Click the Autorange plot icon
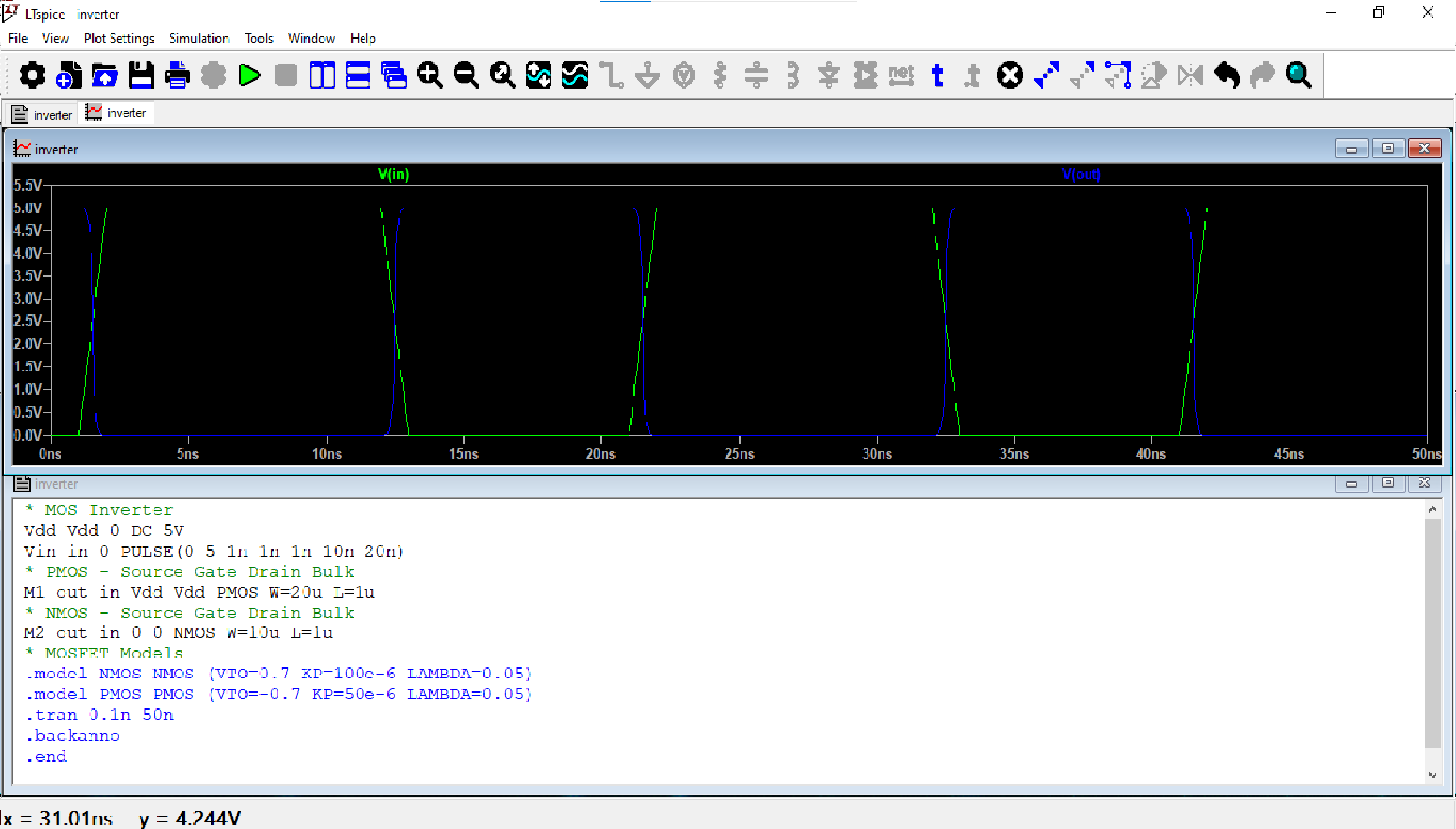 (x=539, y=75)
